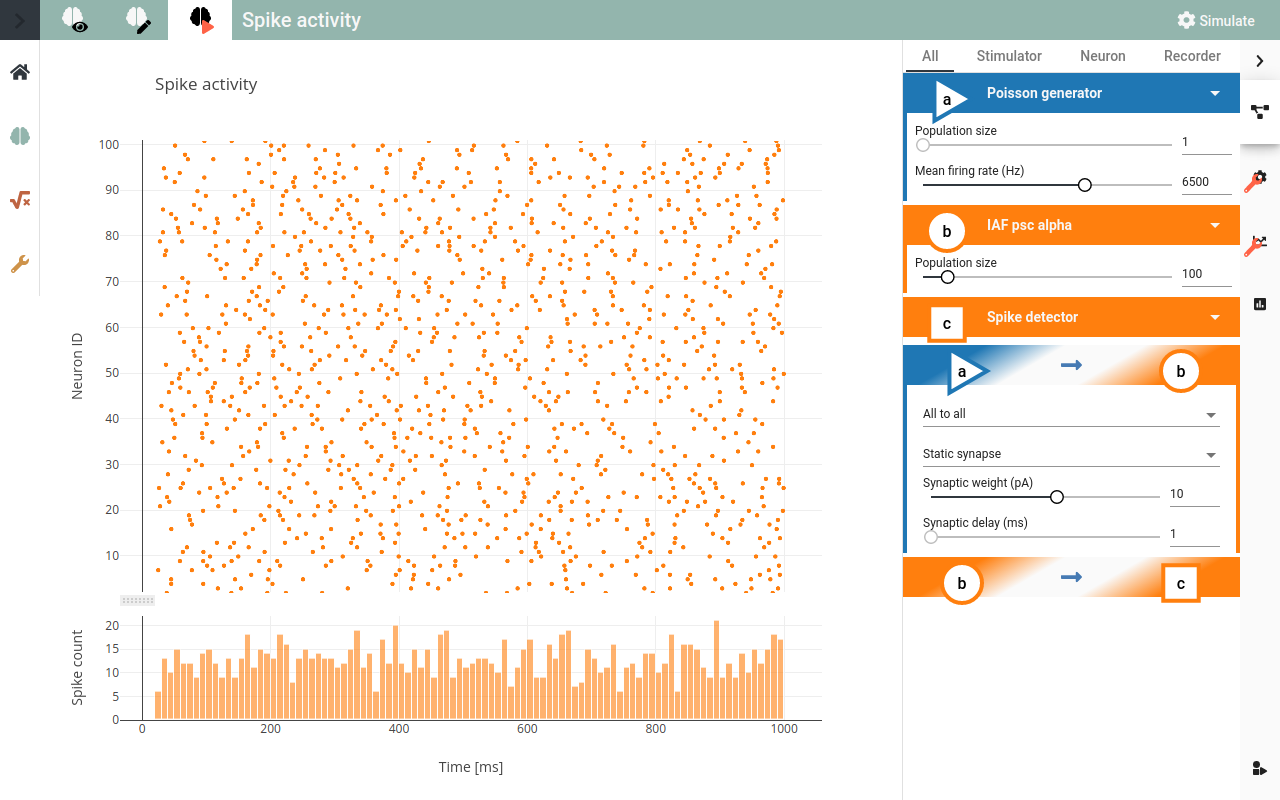
Task: Open the Poisson generator dropdown arrow
Action: point(1215,93)
